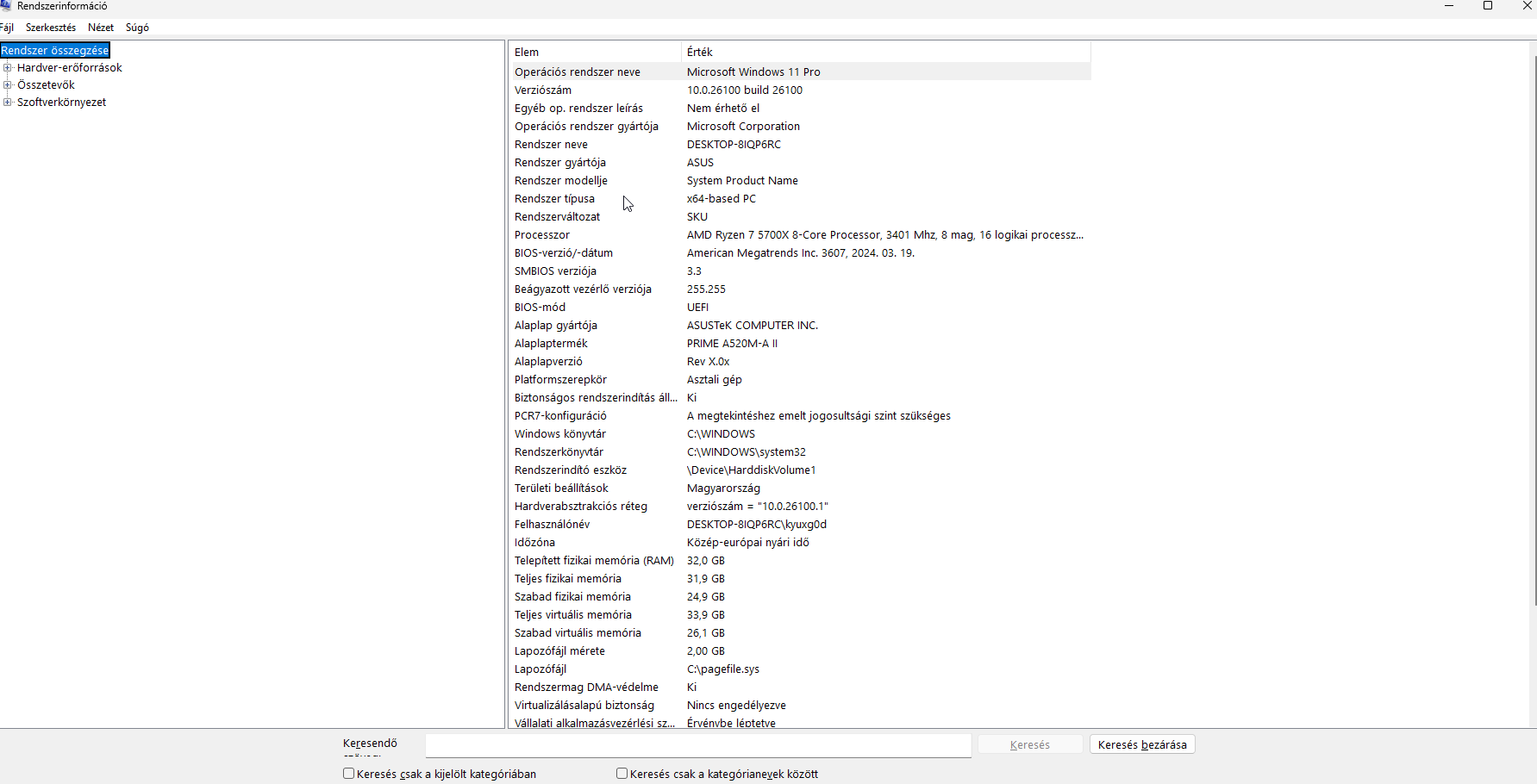Select the Rendszer modellje row

coord(800,181)
